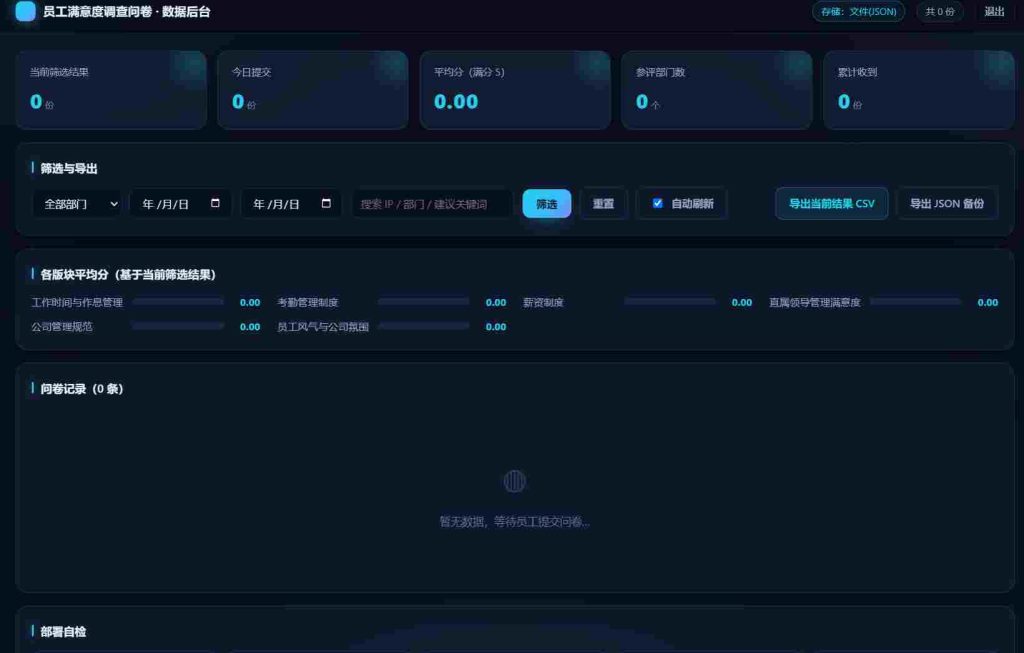
Task: Click the 薪资制度 score bar
Action: point(670,302)
